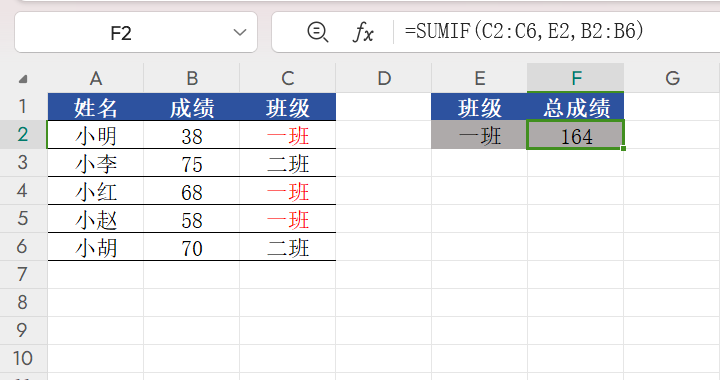Click the zoom magnifier icon in formula bar
The height and width of the screenshot is (380, 720).
pos(317,32)
